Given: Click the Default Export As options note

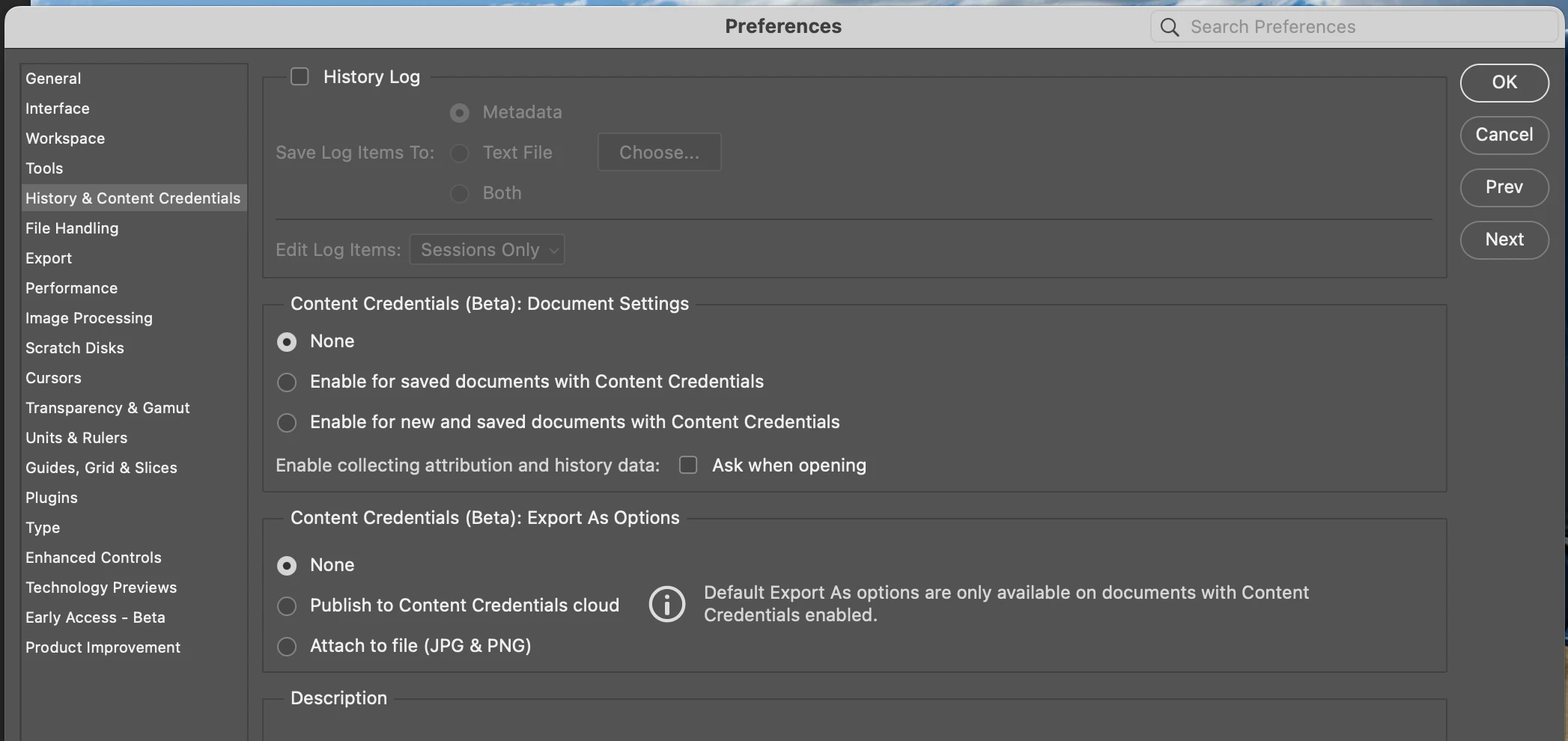Looking at the screenshot, I should point(1006,603).
